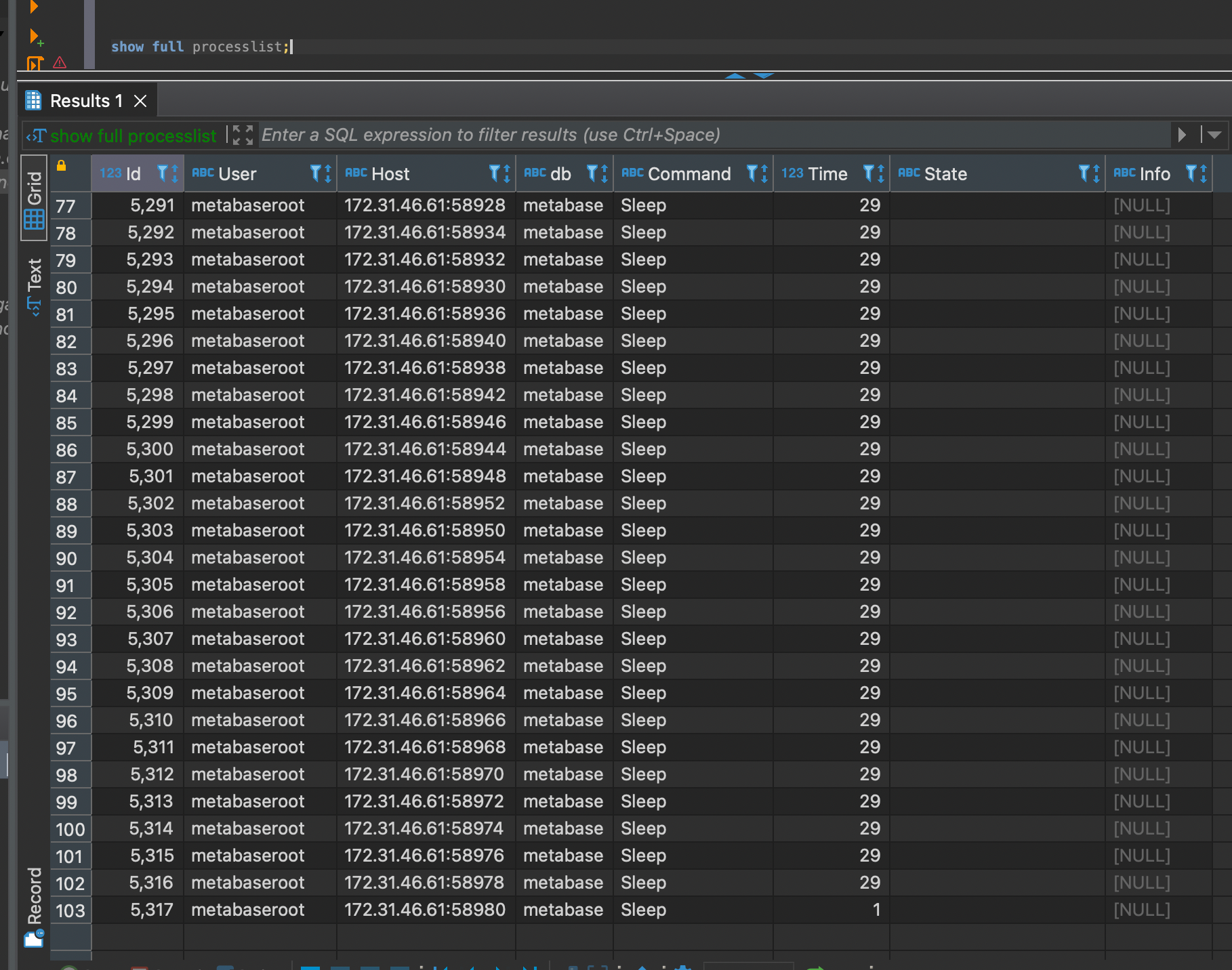Open the Info column filter/sort icon
The image size is (1232, 970).
pyautogui.click(x=1196, y=173)
